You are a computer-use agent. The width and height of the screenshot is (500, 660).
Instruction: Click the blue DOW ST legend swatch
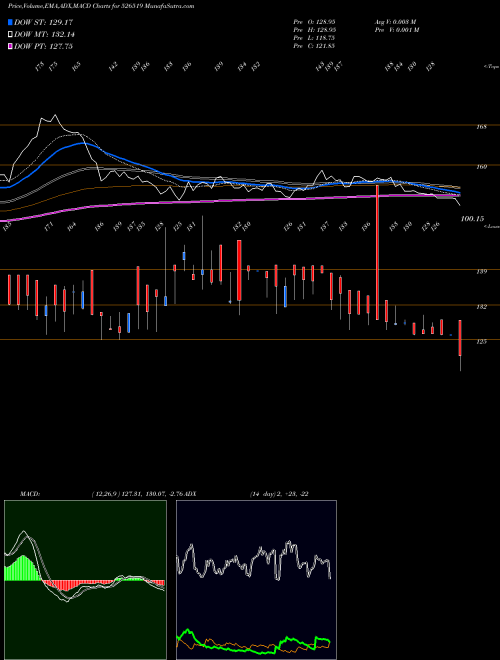[x=11, y=22]
